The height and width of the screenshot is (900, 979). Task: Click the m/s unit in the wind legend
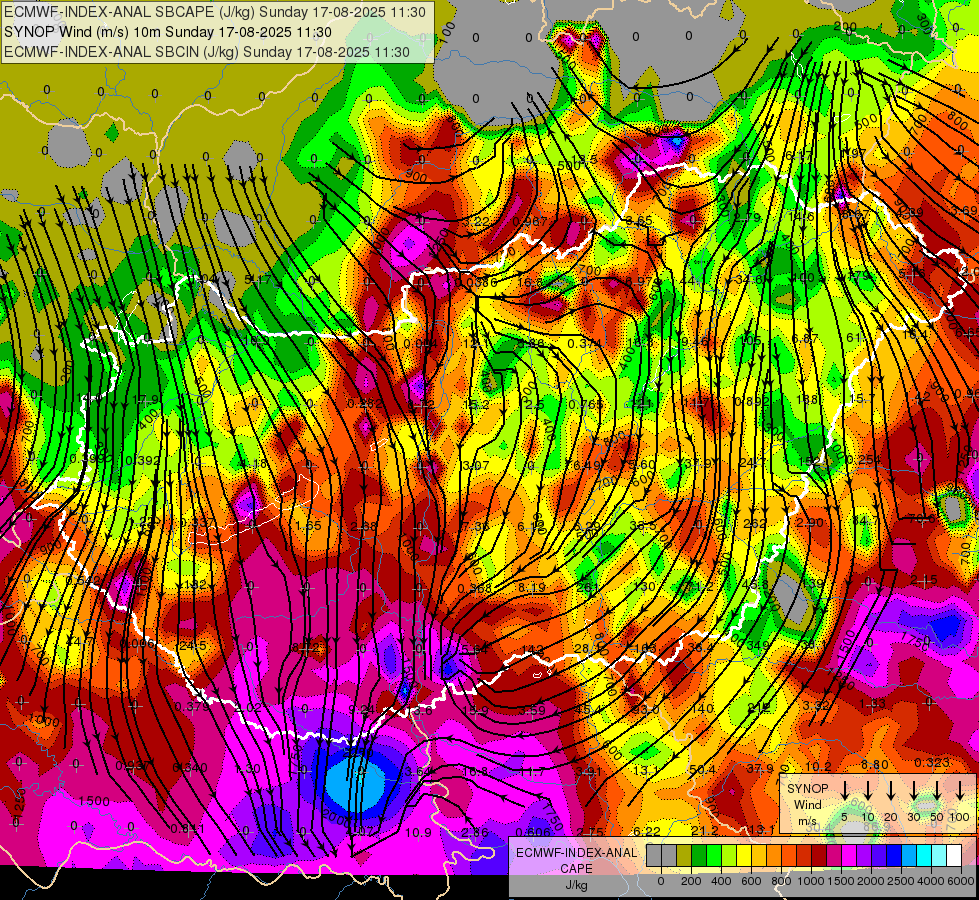[808, 821]
